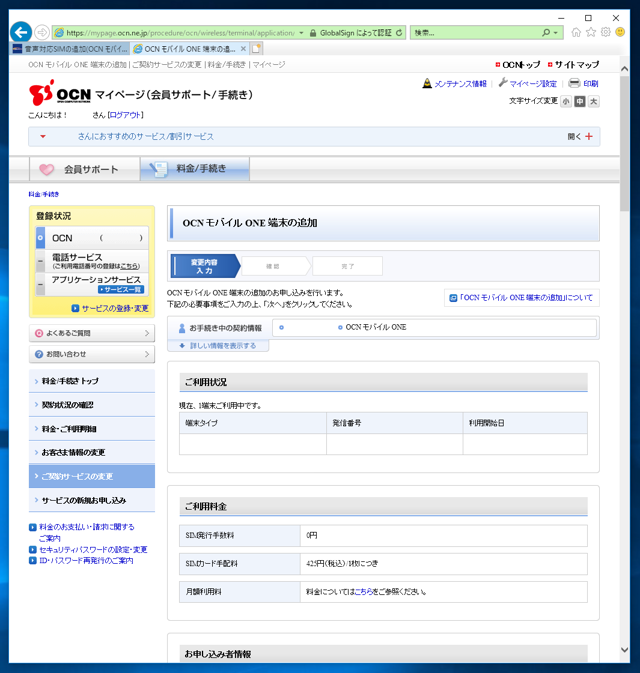Click the 利用開始日 column header

(x=525, y=423)
